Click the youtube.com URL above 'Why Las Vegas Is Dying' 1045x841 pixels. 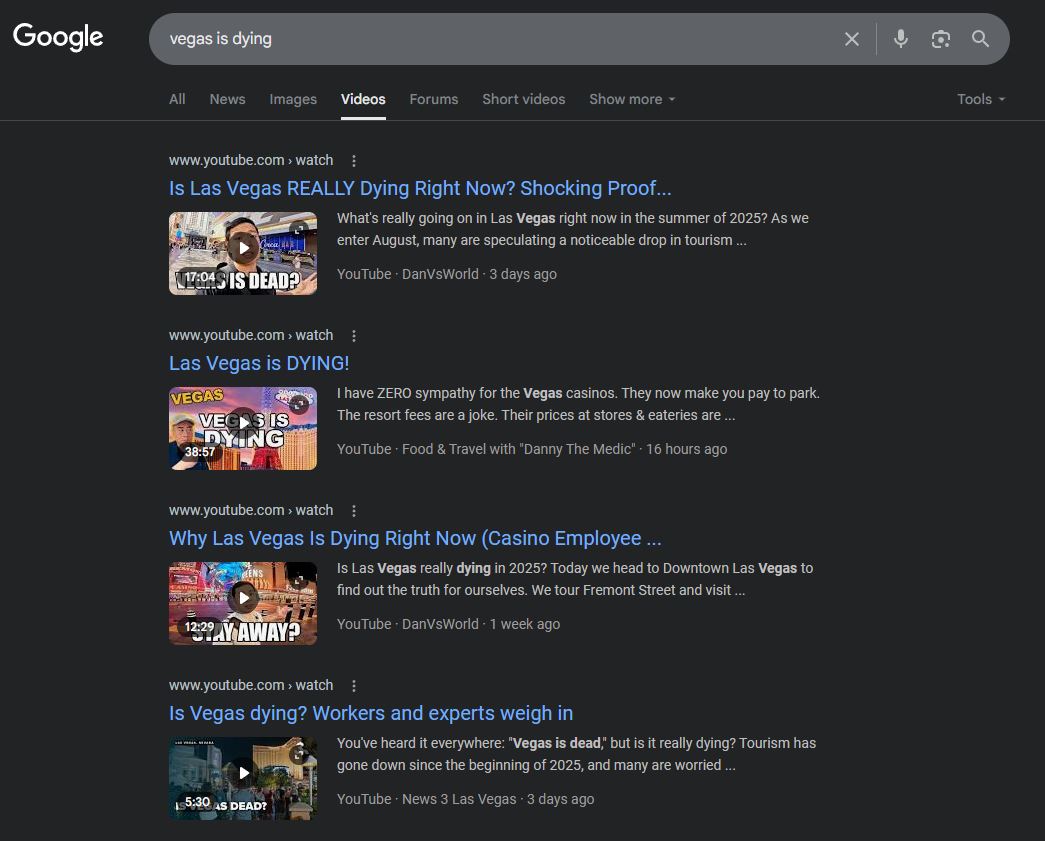[251, 510]
